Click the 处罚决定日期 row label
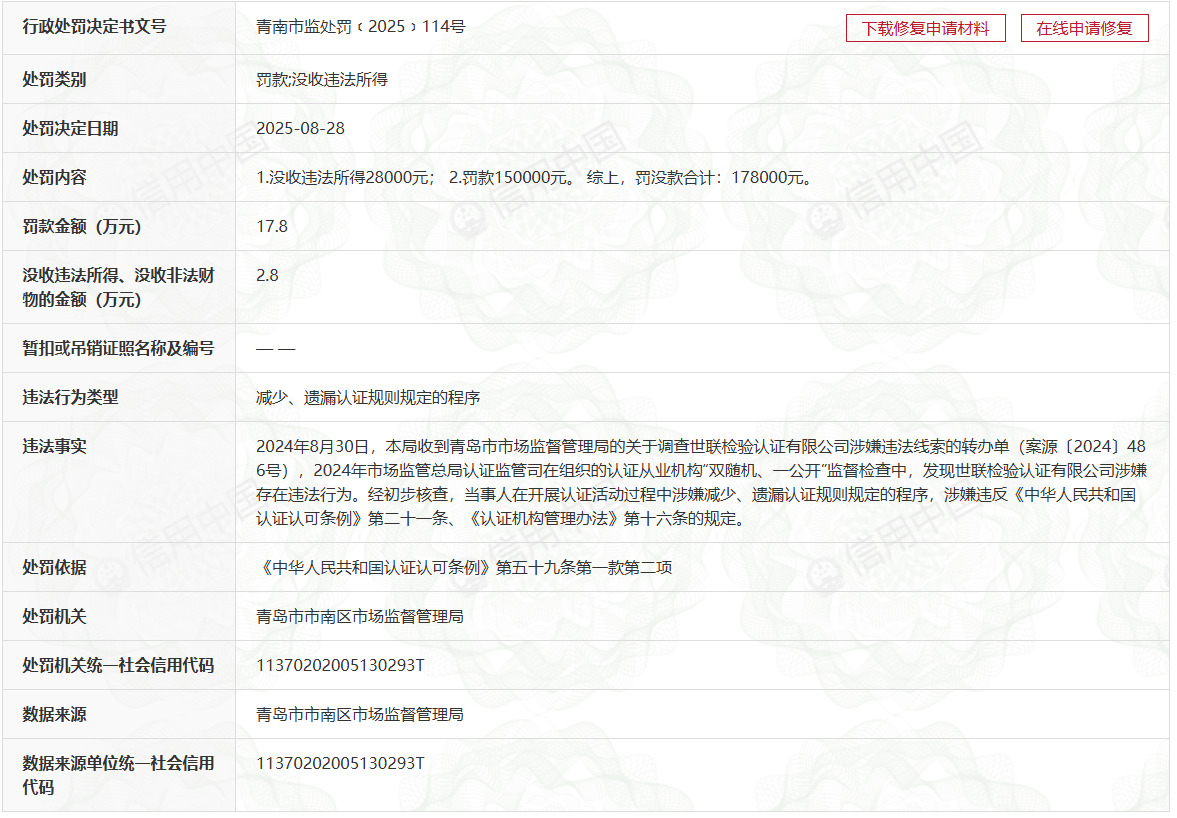1177x818 pixels. (x=70, y=128)
